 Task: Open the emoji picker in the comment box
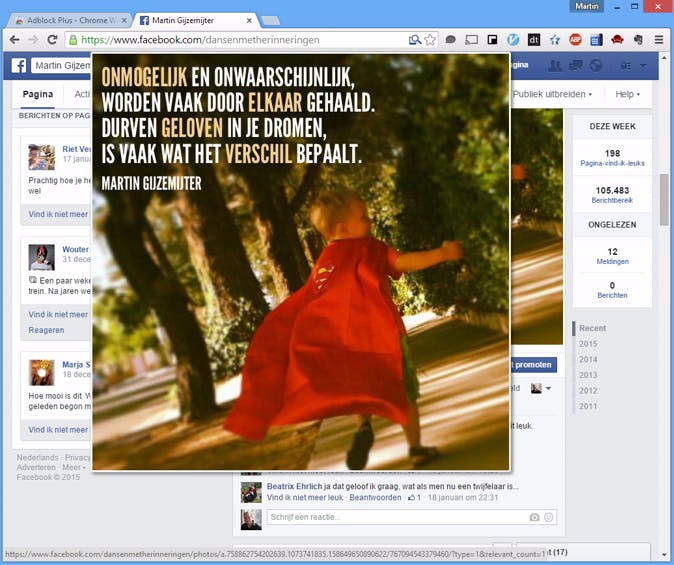point(549,517)
